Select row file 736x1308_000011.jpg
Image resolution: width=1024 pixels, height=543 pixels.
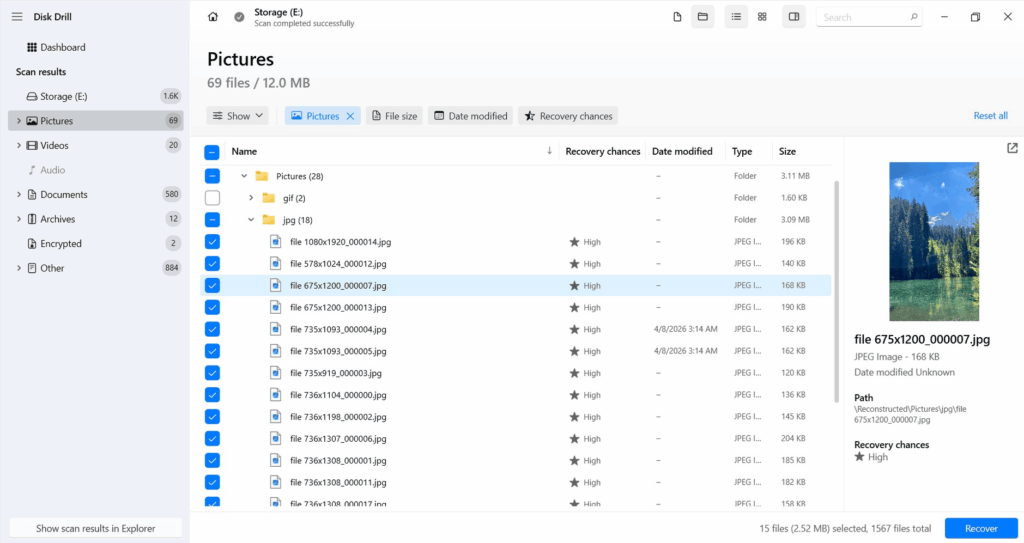515,482
